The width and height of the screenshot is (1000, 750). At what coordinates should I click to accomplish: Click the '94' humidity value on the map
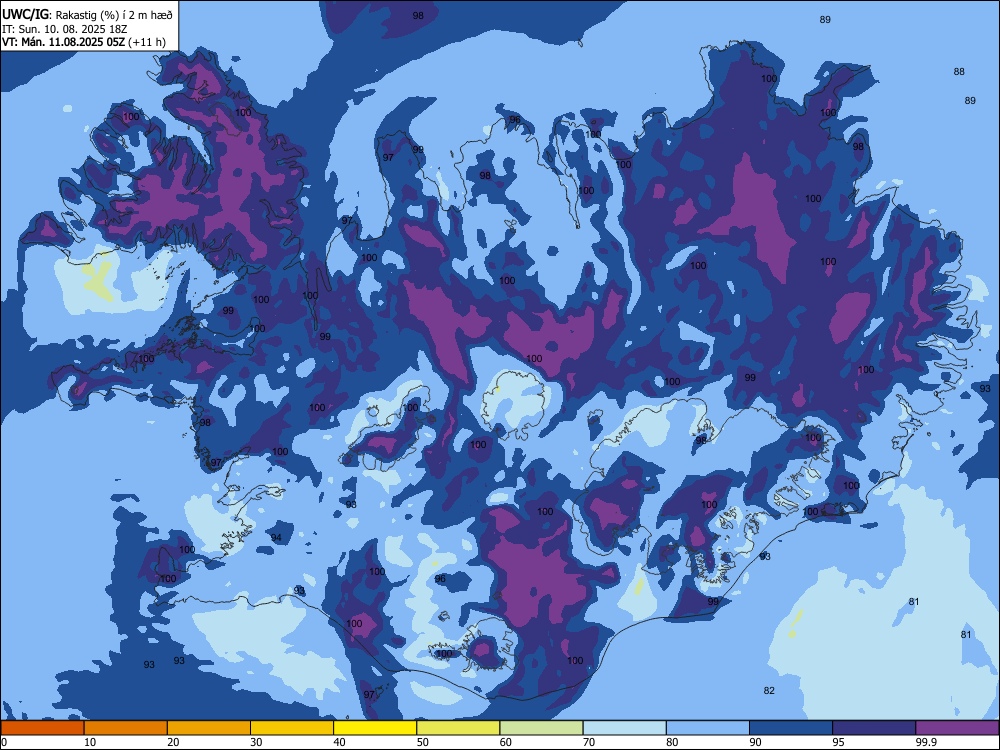tap(276, 538)
